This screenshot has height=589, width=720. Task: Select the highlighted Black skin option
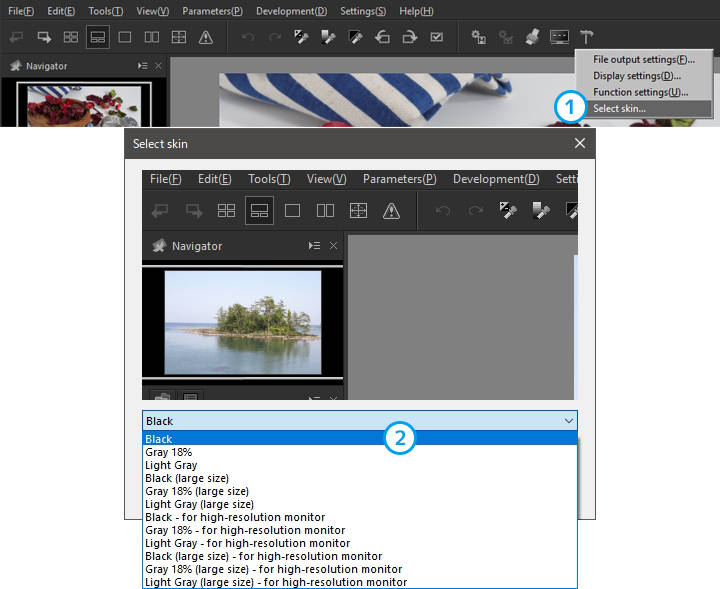click(x=360, y=439)
